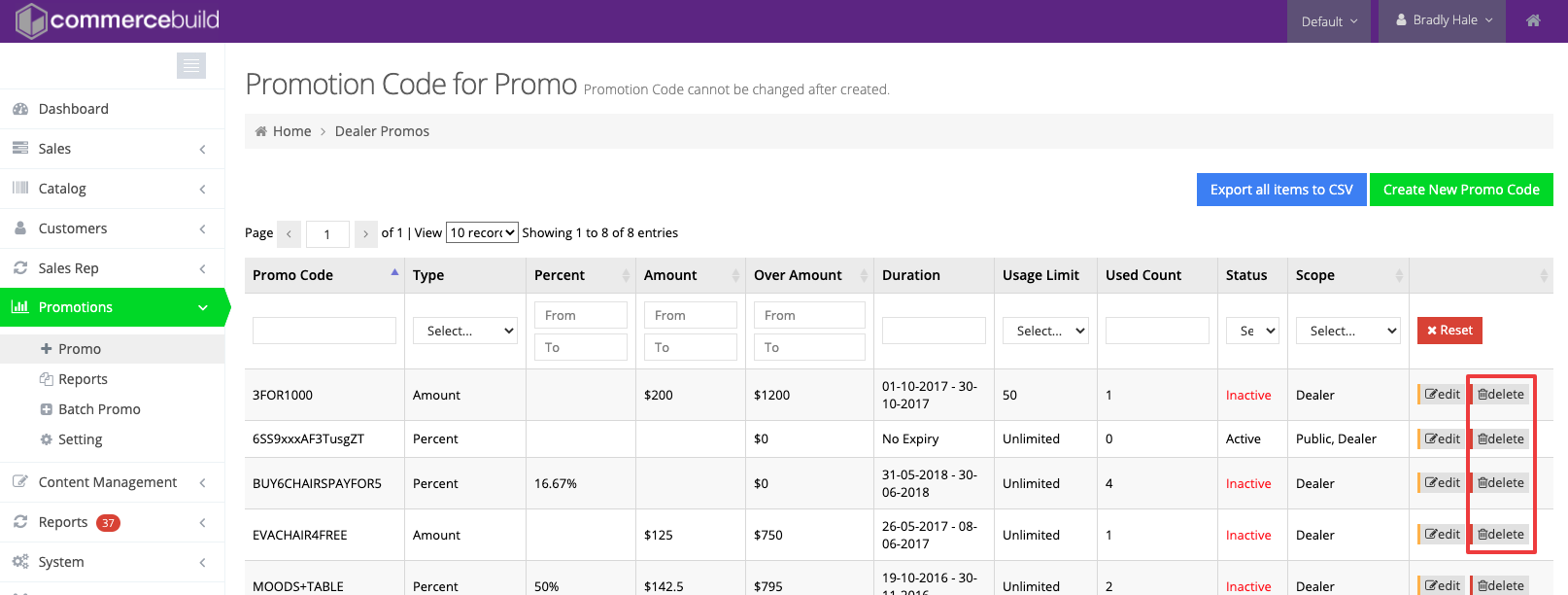1568x595 pixels.
Task: Open the Bradly Hale user menu
Action: (x=1443, y=20)
